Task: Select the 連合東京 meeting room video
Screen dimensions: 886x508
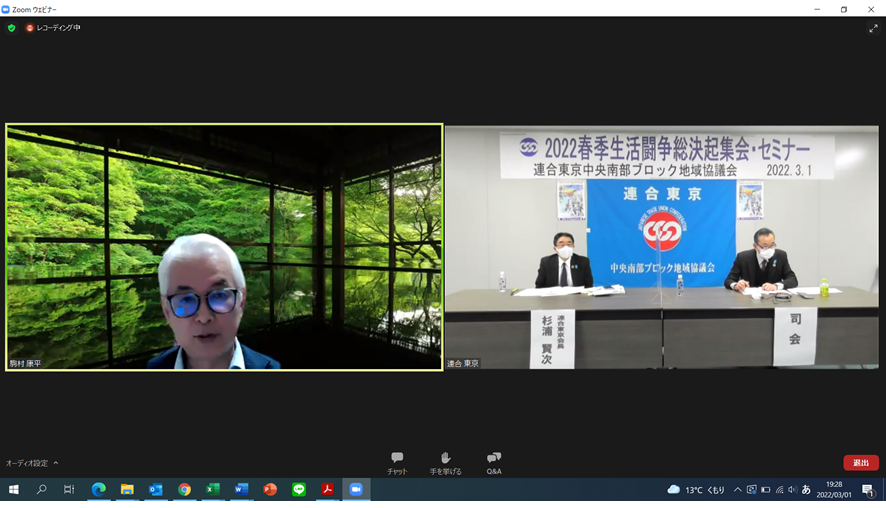Action: click(662, 248)
